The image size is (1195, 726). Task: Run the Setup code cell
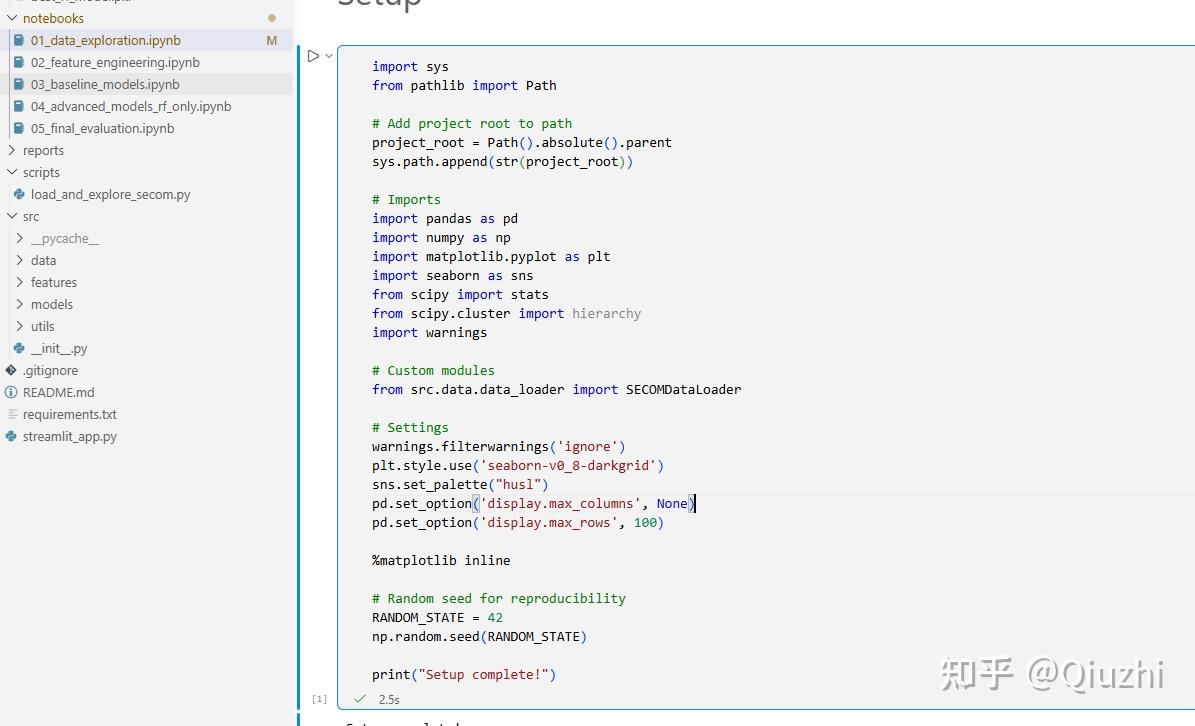click(312, 56)
